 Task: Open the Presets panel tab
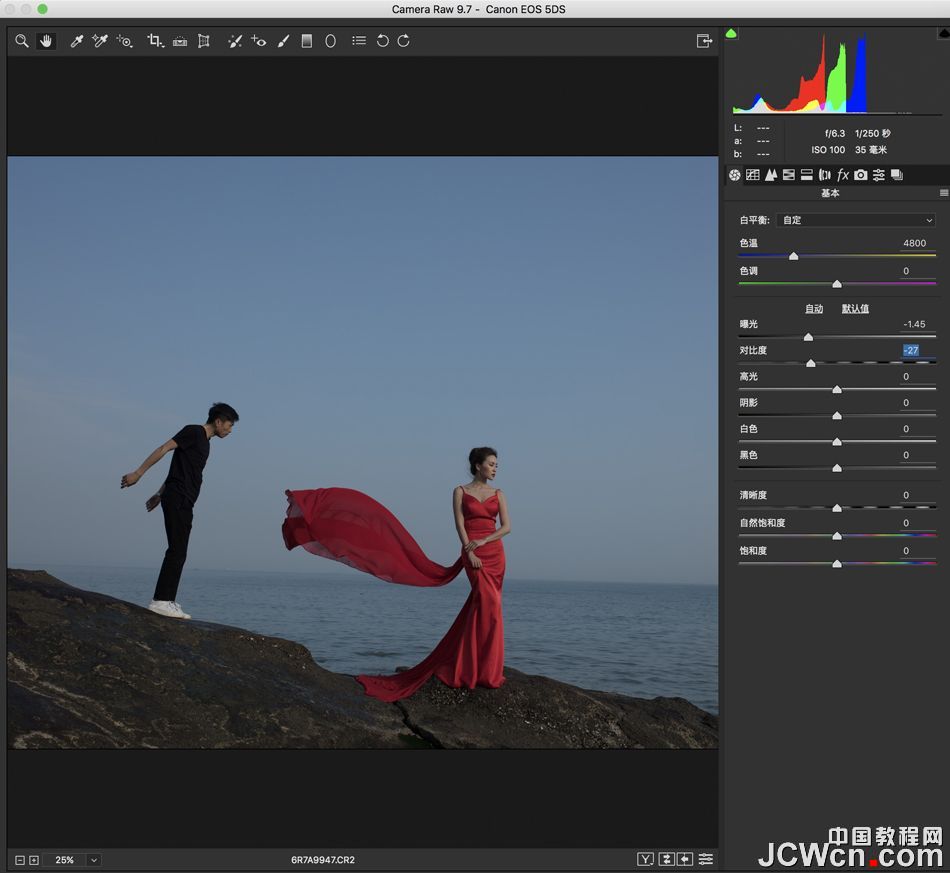tap(879, 175)
